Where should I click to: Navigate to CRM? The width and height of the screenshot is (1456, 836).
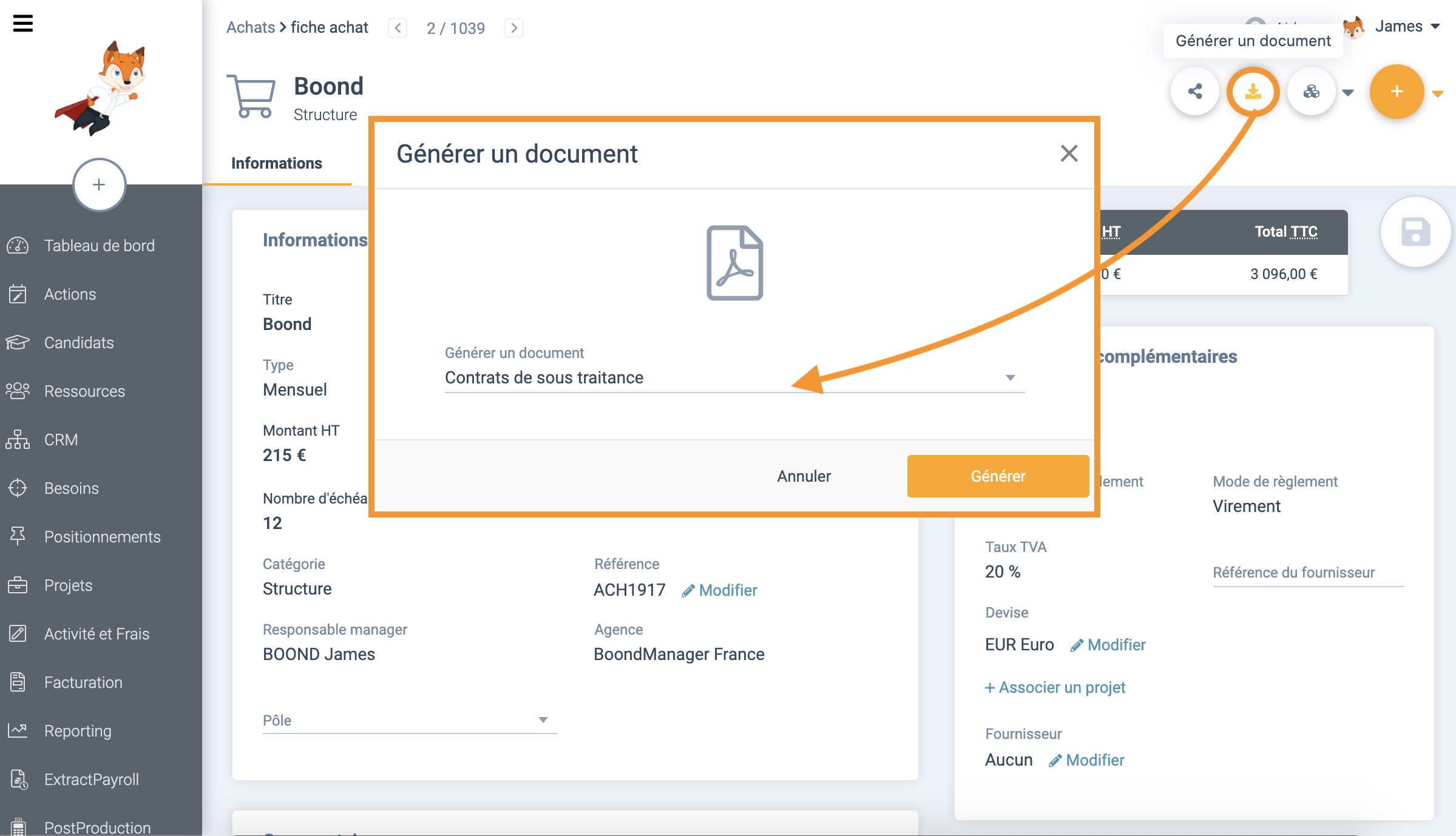tap(61, 439)
